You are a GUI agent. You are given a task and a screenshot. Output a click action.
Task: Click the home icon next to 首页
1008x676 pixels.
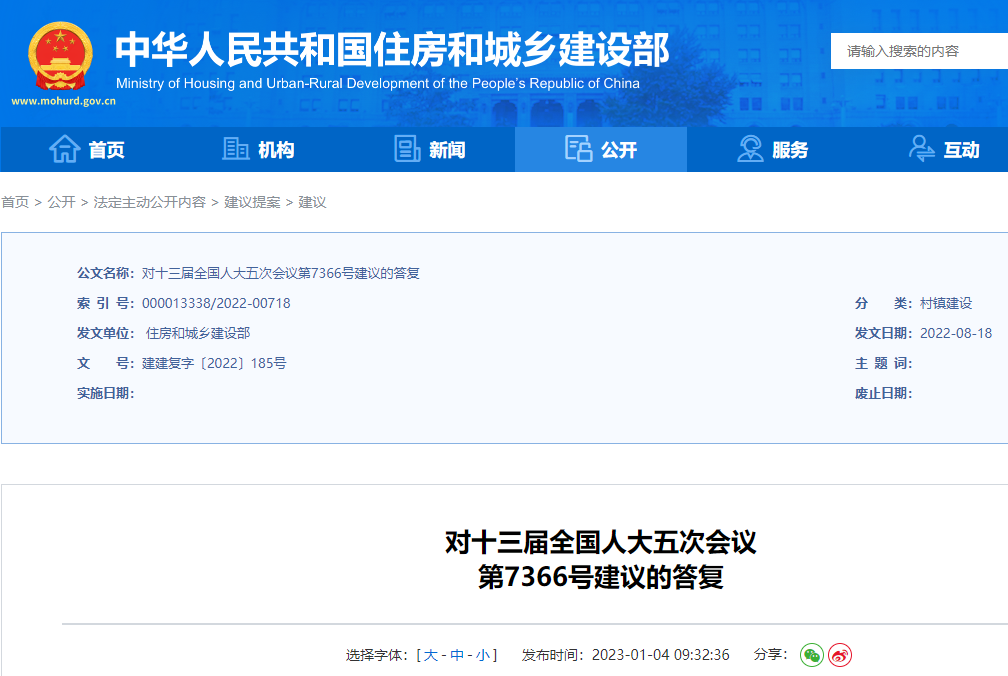tap(65, 147)
